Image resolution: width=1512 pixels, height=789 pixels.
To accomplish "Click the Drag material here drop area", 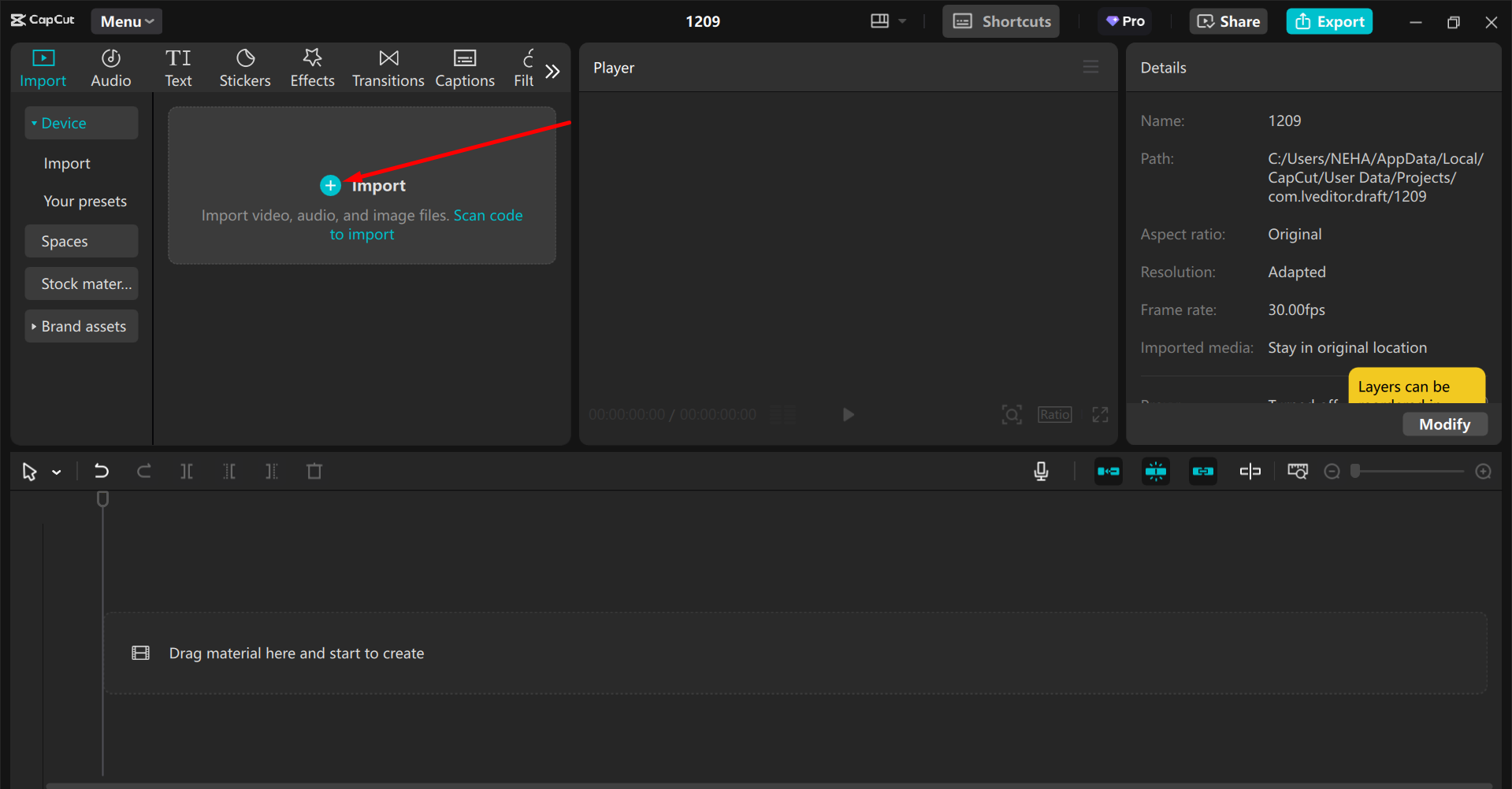I will tap(795, 653).
